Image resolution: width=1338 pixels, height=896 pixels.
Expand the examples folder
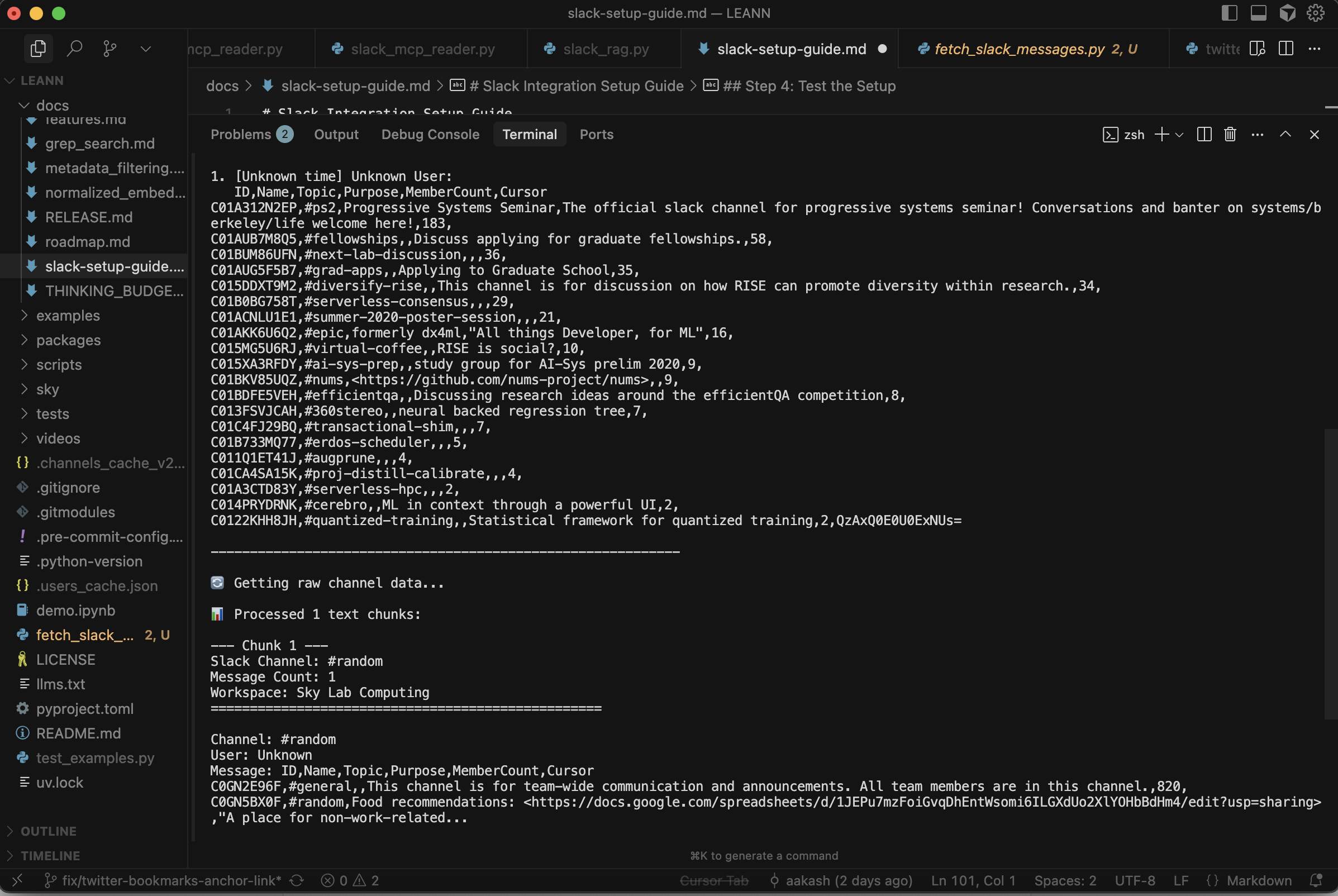click(68, 316)
